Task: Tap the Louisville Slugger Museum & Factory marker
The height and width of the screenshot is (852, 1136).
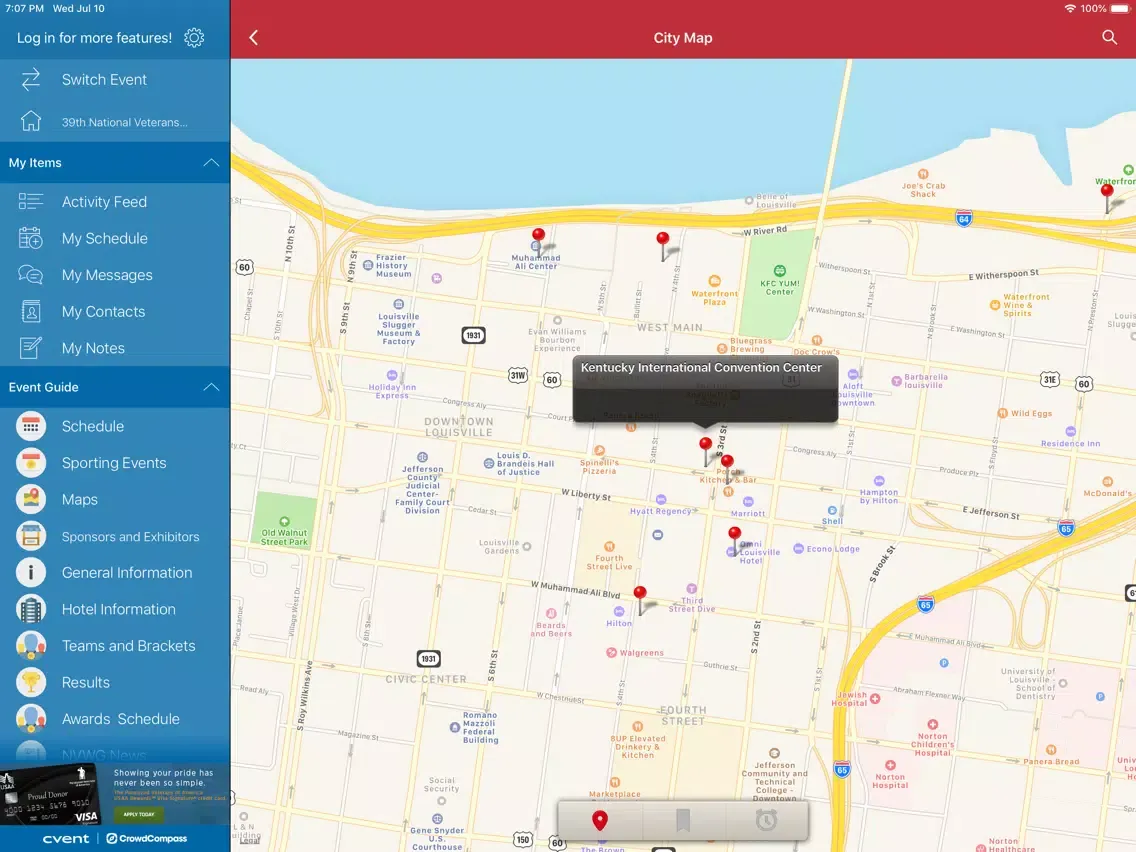Action: [x=398, y=304]
